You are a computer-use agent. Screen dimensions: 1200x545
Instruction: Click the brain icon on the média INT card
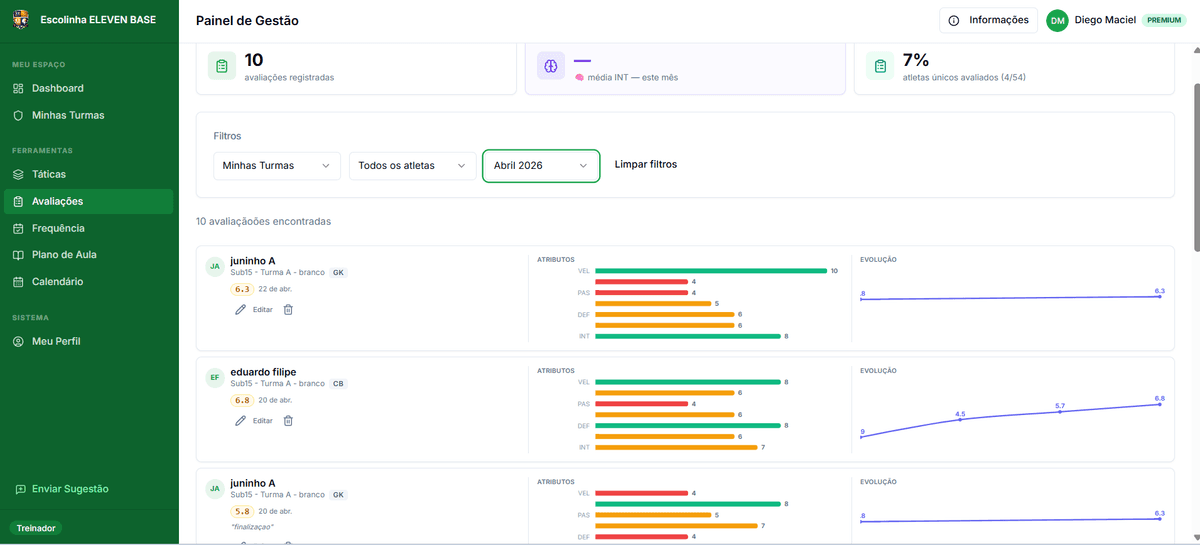tap(550, 66)
